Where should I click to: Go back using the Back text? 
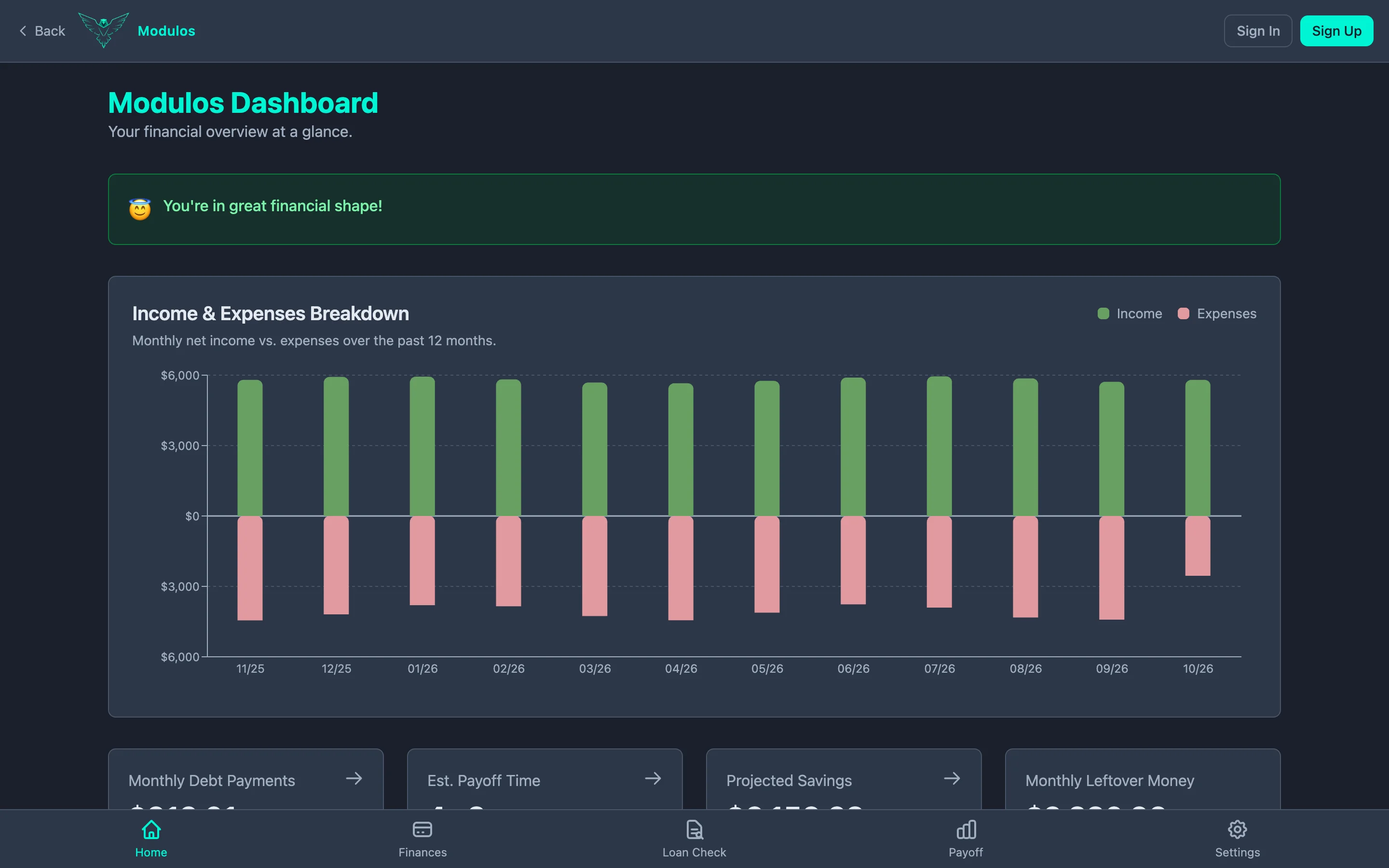(50, 31)
